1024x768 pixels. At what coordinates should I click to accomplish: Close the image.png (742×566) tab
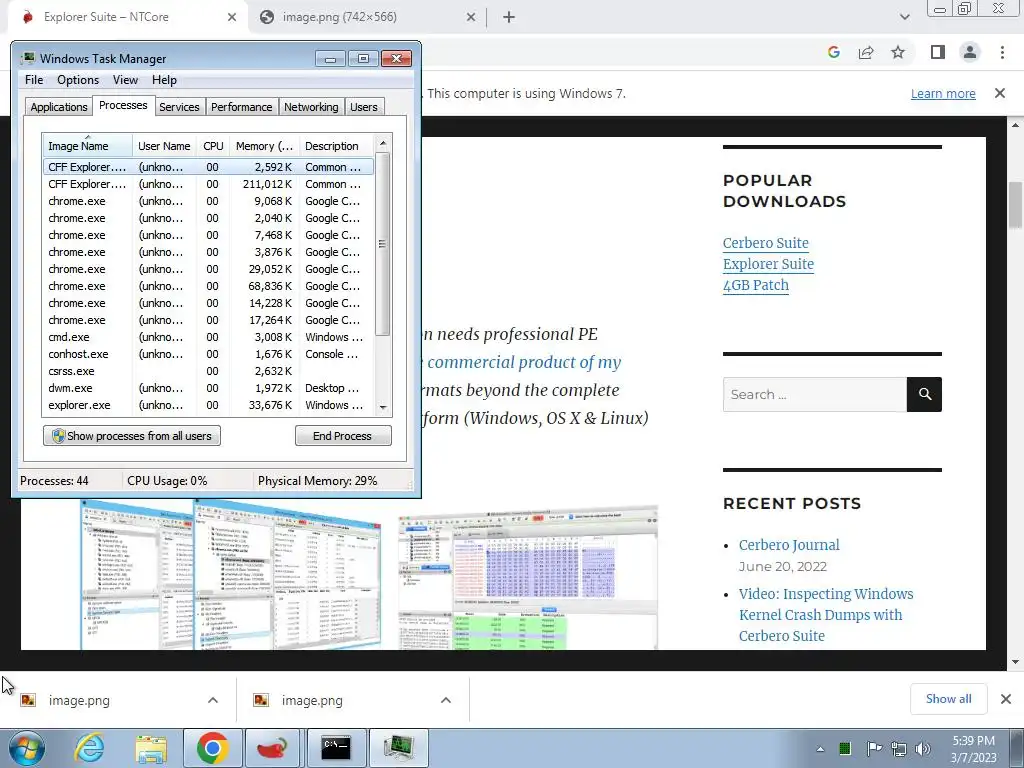471,17
